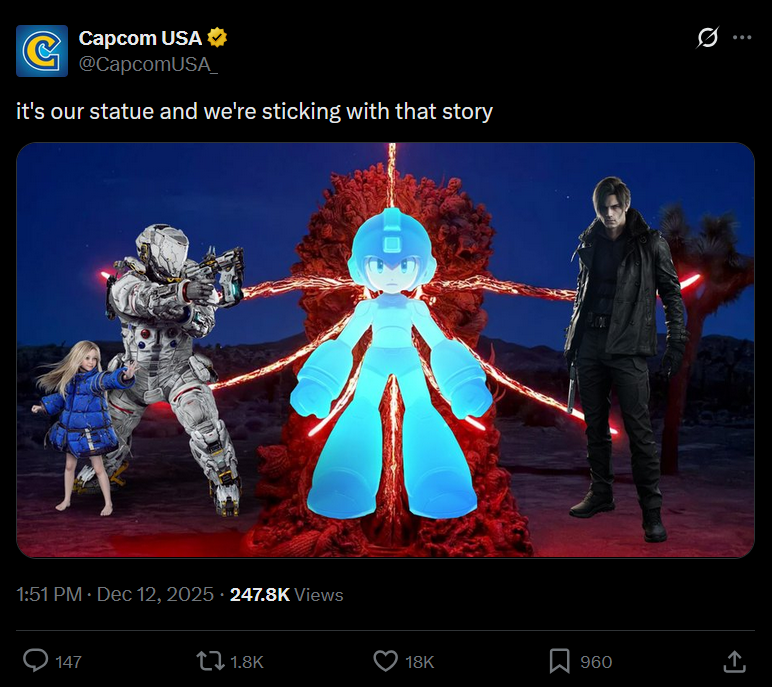Click the 147 replies count
The image size is (772, 687).
68,662
